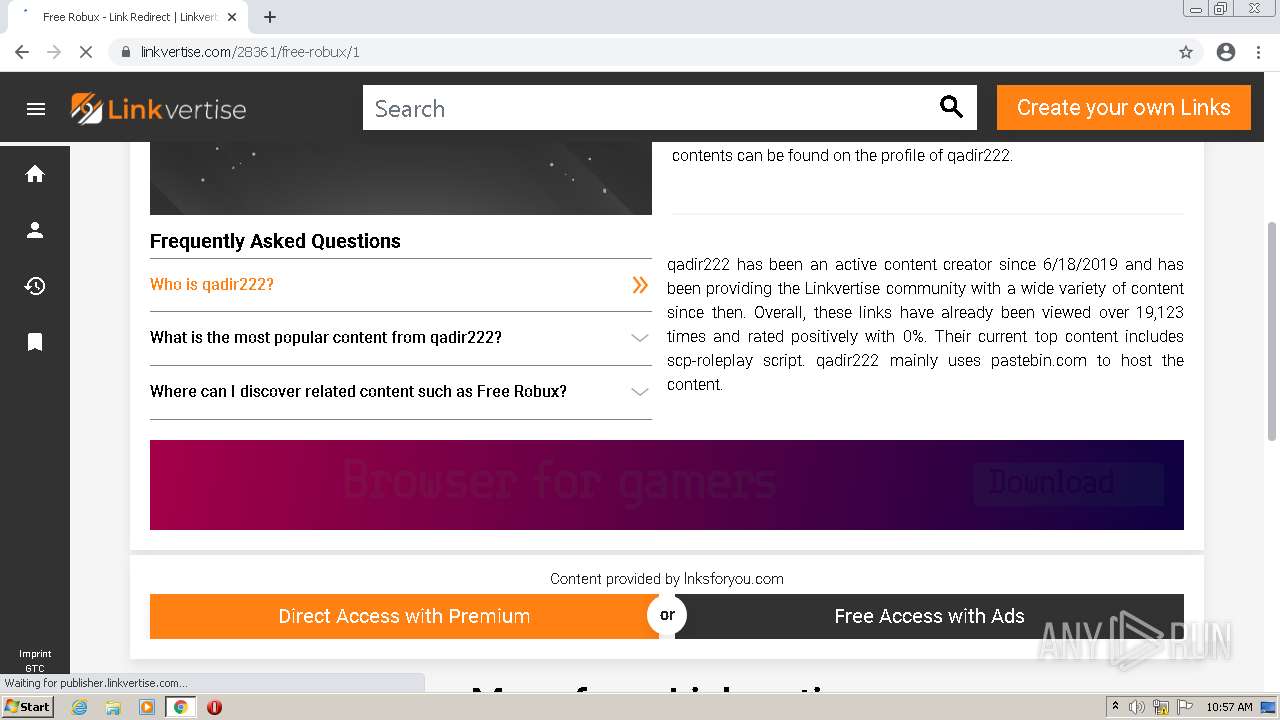
Task: Click the GTC link in the sidebar
Action: [35, 668]
